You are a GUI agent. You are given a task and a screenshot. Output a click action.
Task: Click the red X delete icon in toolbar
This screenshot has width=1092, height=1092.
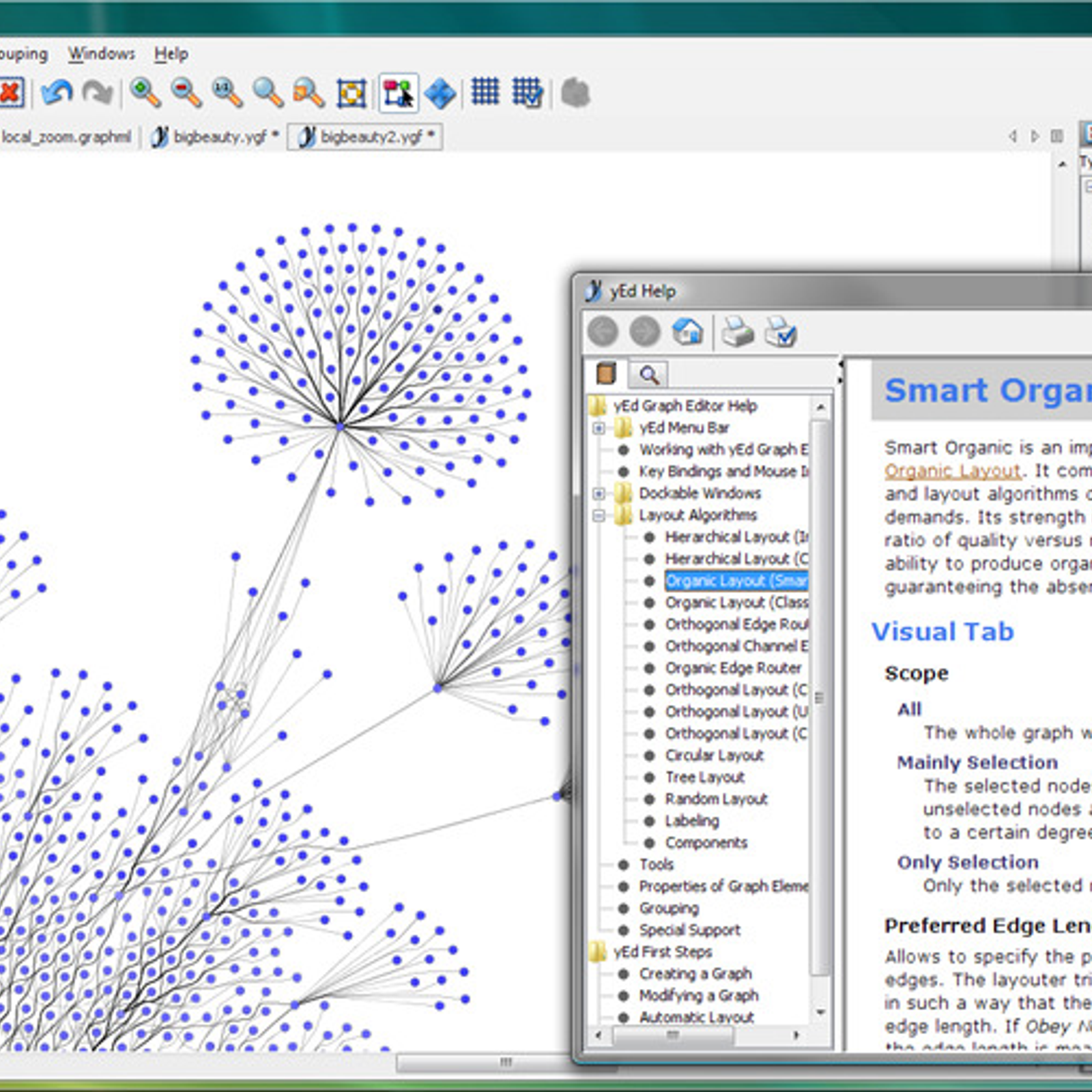click(x=10, y=92)
